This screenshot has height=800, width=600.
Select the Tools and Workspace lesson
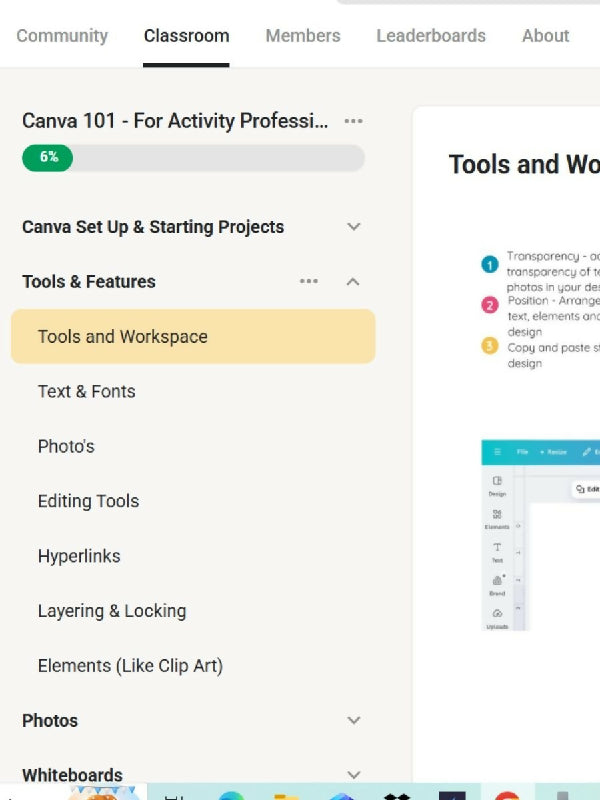tap(193, 336)
